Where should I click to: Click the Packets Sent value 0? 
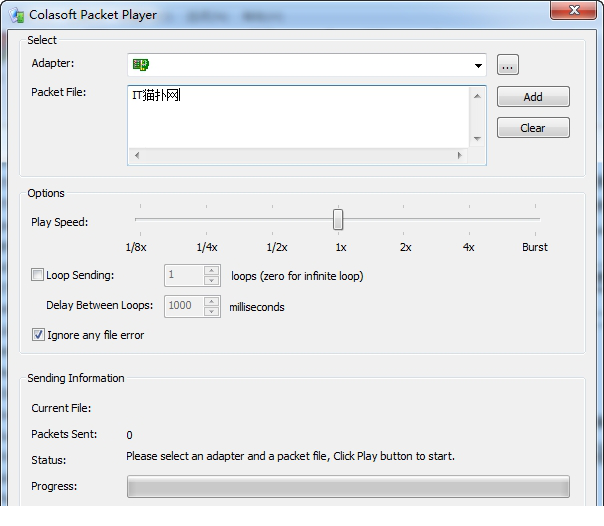129,435
